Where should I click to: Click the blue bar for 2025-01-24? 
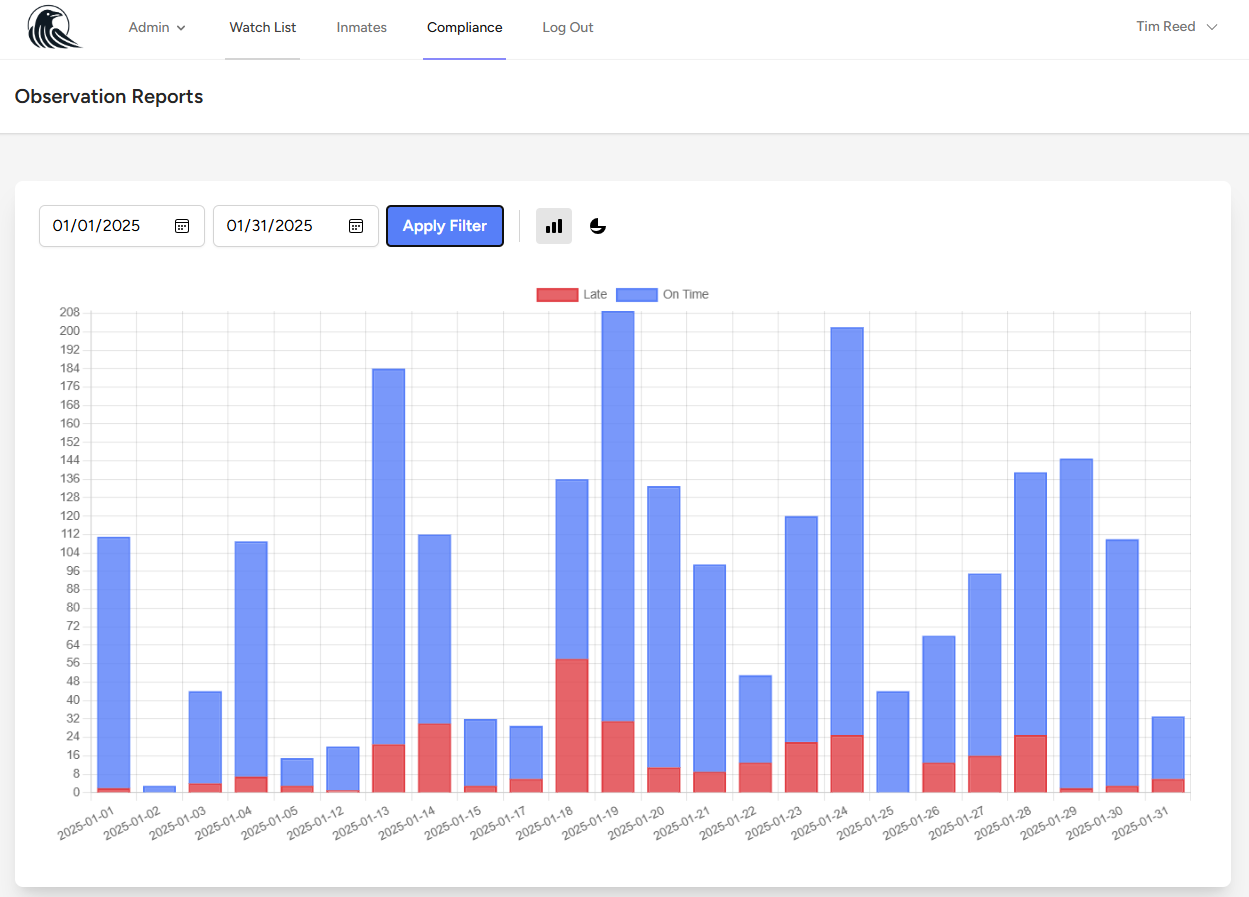click(847, 530)
